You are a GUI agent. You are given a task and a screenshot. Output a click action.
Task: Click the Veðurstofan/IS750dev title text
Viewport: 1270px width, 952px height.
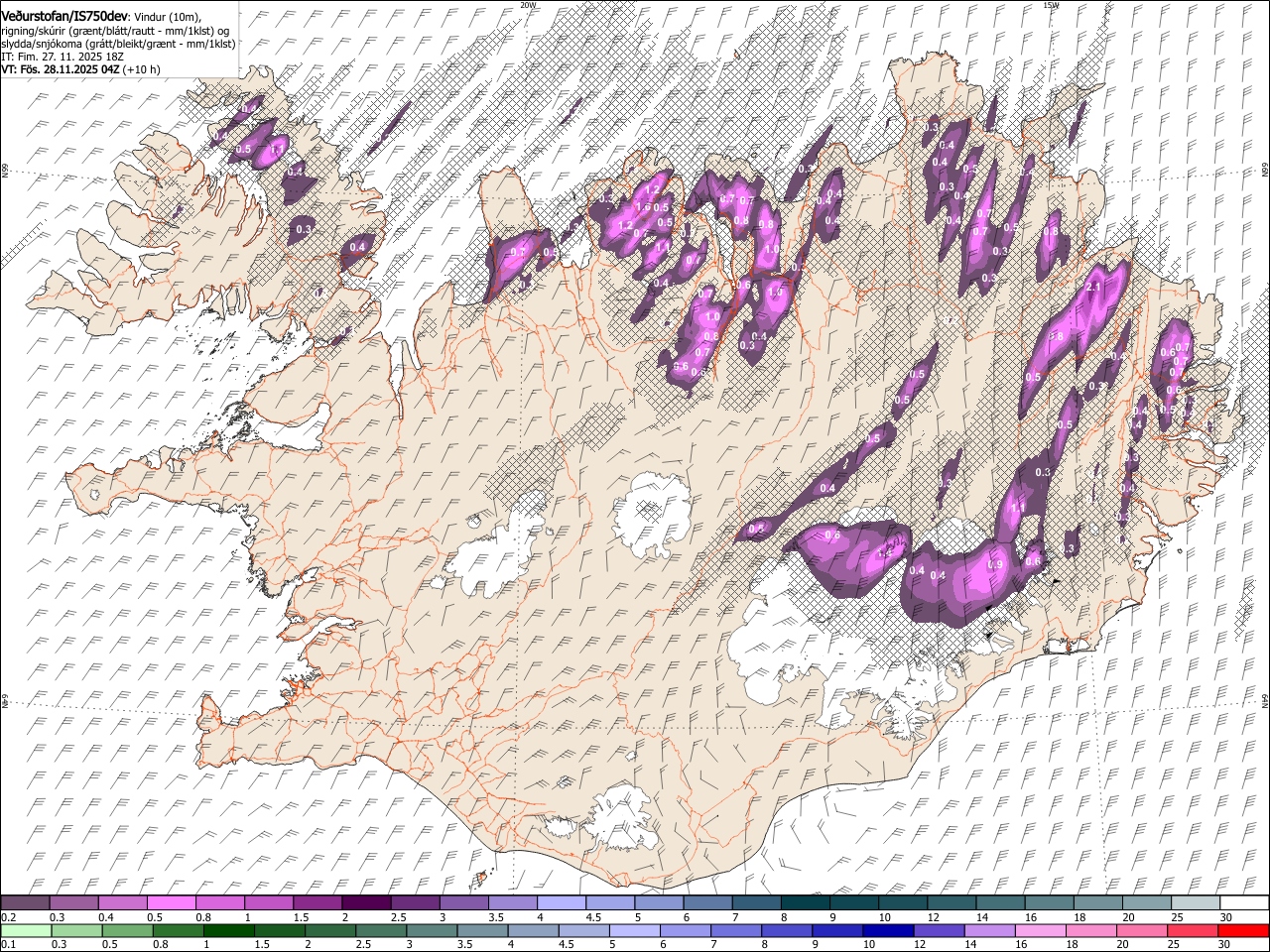tap(64, 17)
